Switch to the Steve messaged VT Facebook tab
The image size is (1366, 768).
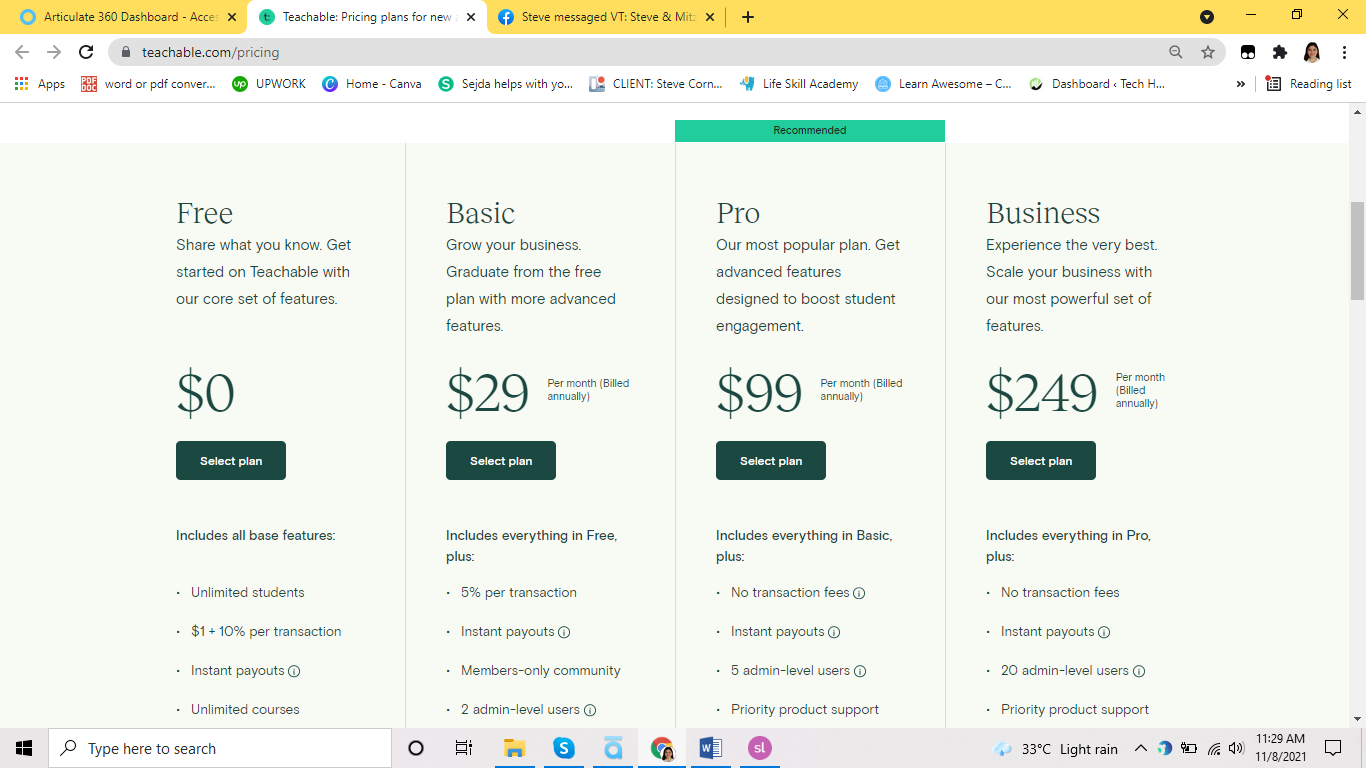[x=606, y=17]
